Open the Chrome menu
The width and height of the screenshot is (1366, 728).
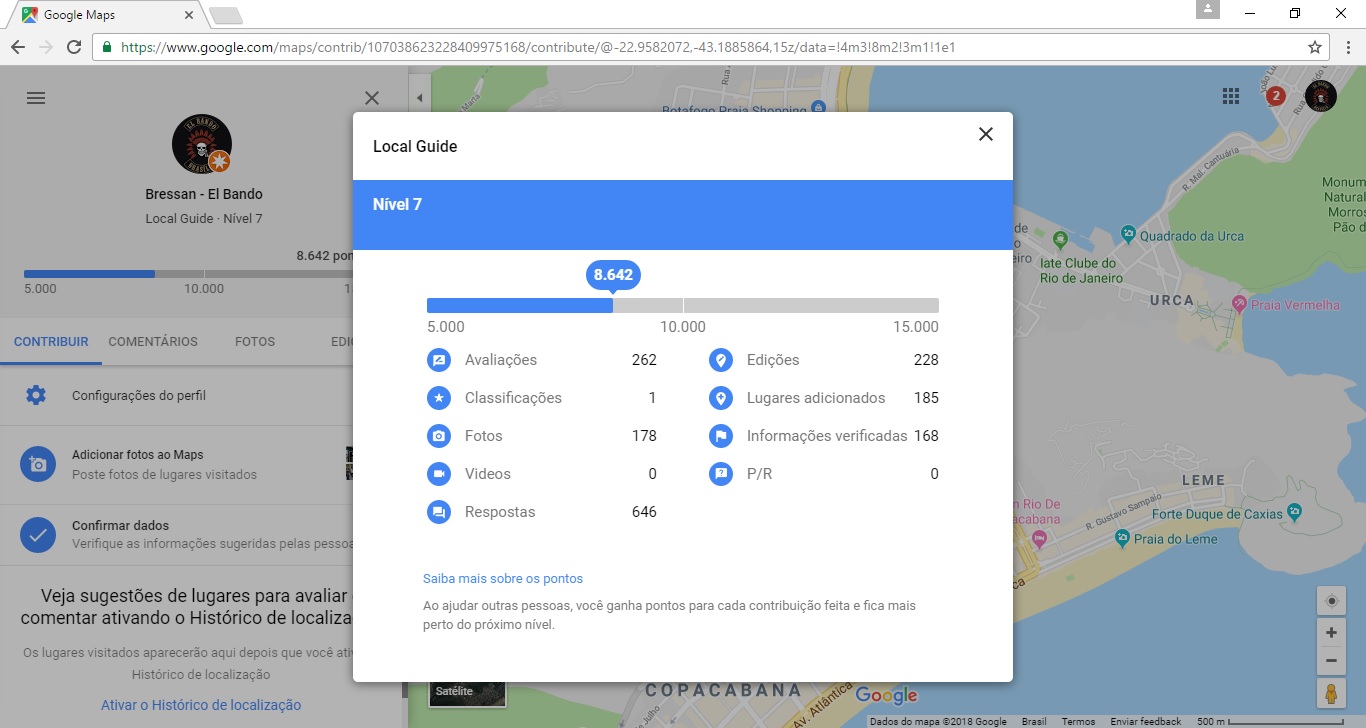point(1347,47)
